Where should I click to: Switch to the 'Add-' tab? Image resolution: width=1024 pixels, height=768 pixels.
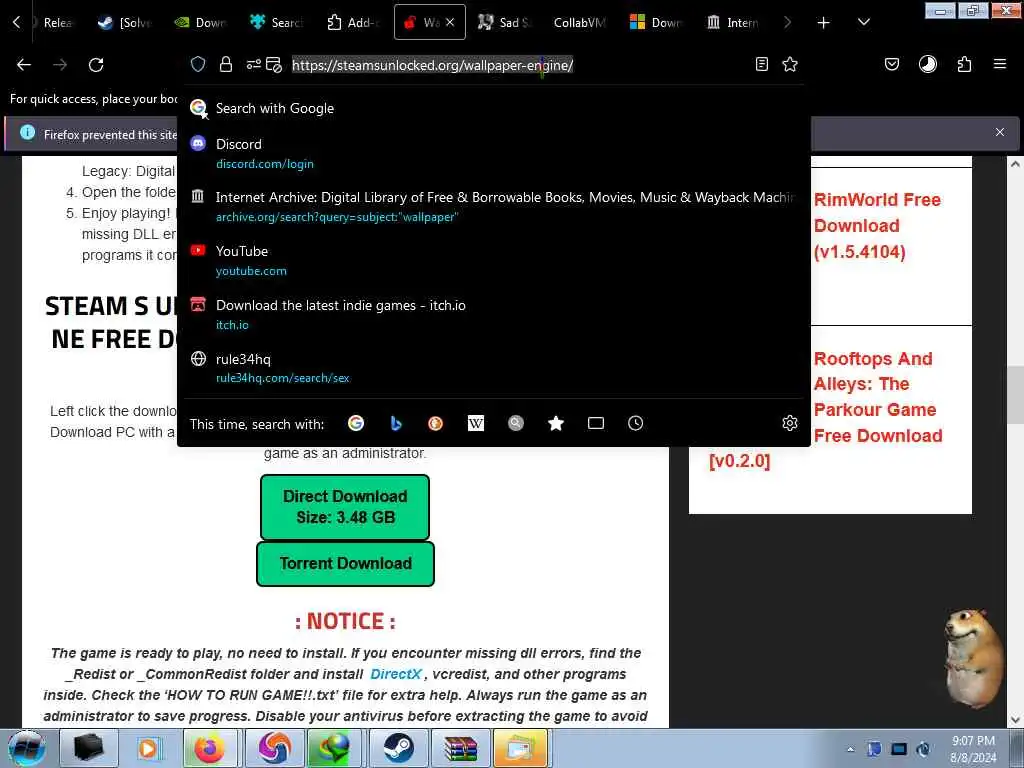[x=353, y=23]
